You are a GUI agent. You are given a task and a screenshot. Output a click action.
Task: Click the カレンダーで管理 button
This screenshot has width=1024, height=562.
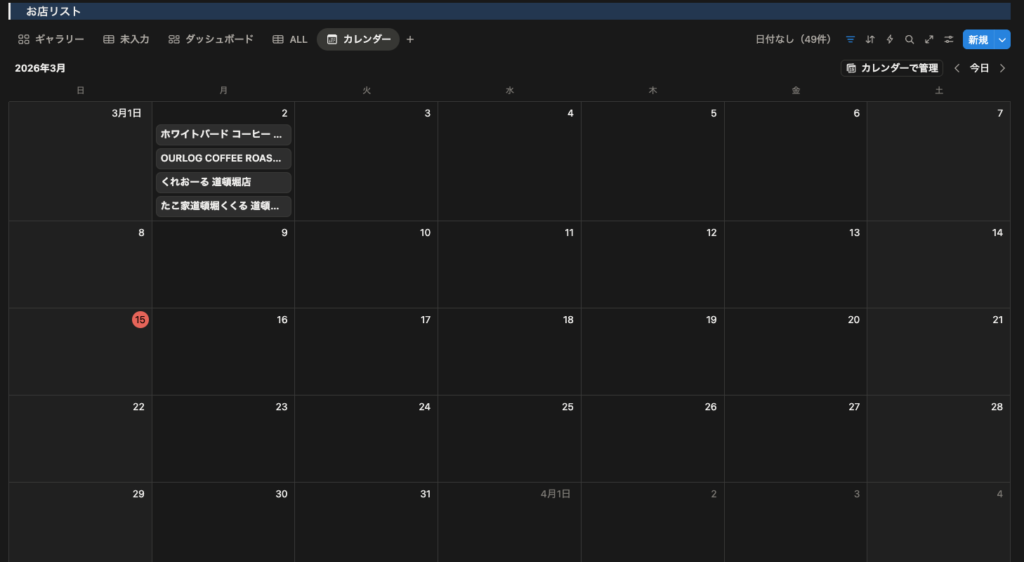coord(892,68)
